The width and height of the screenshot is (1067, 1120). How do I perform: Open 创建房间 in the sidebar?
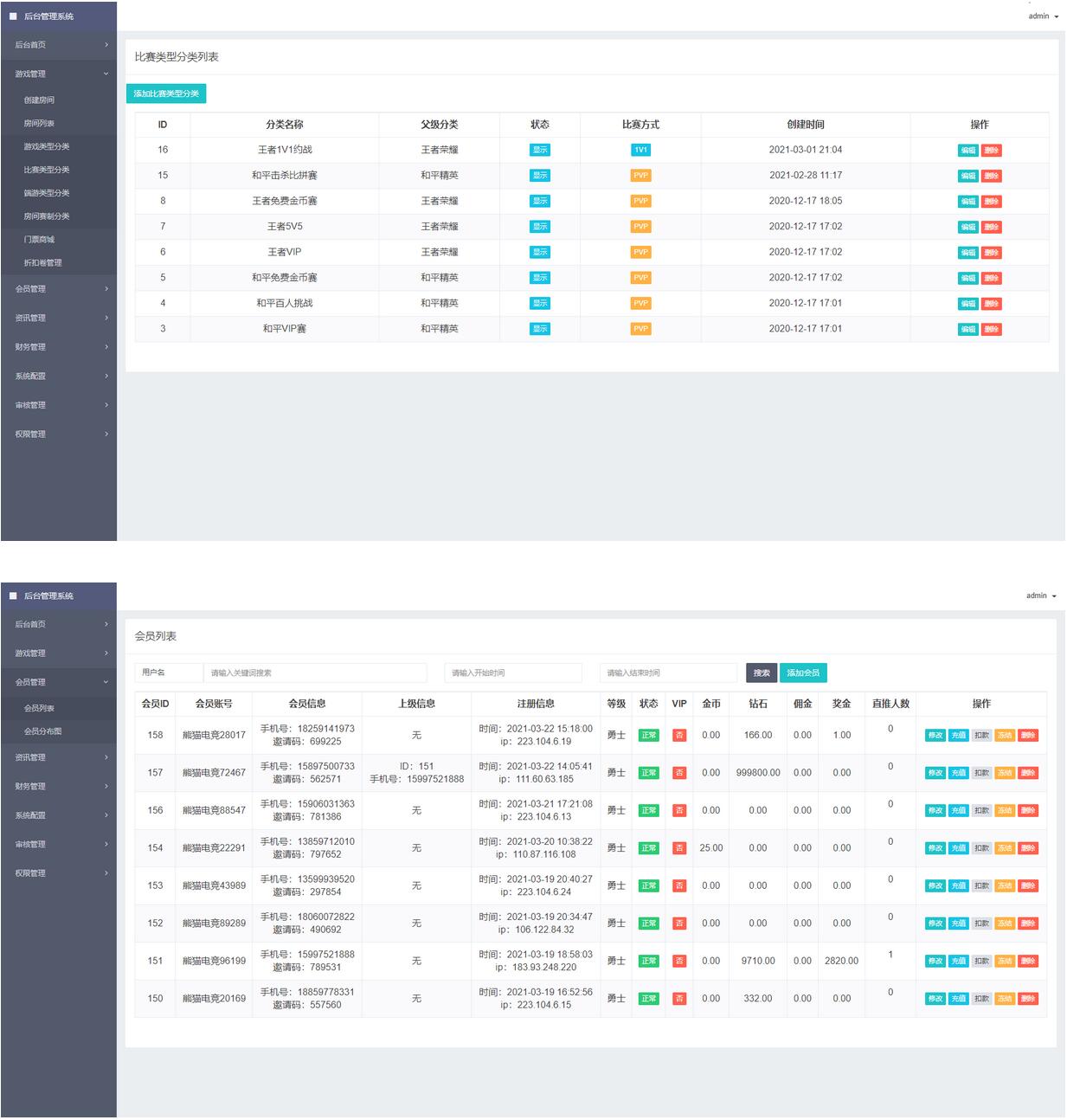tap(39, 100)
